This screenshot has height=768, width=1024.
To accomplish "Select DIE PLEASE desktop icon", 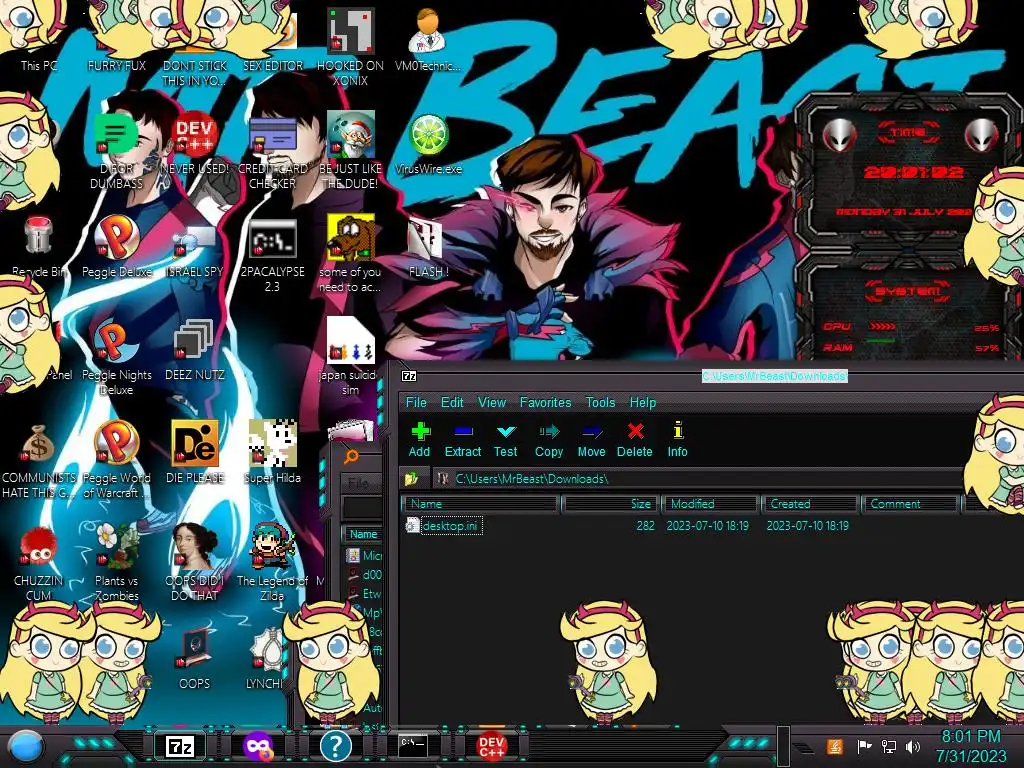I will pos(195,453).
